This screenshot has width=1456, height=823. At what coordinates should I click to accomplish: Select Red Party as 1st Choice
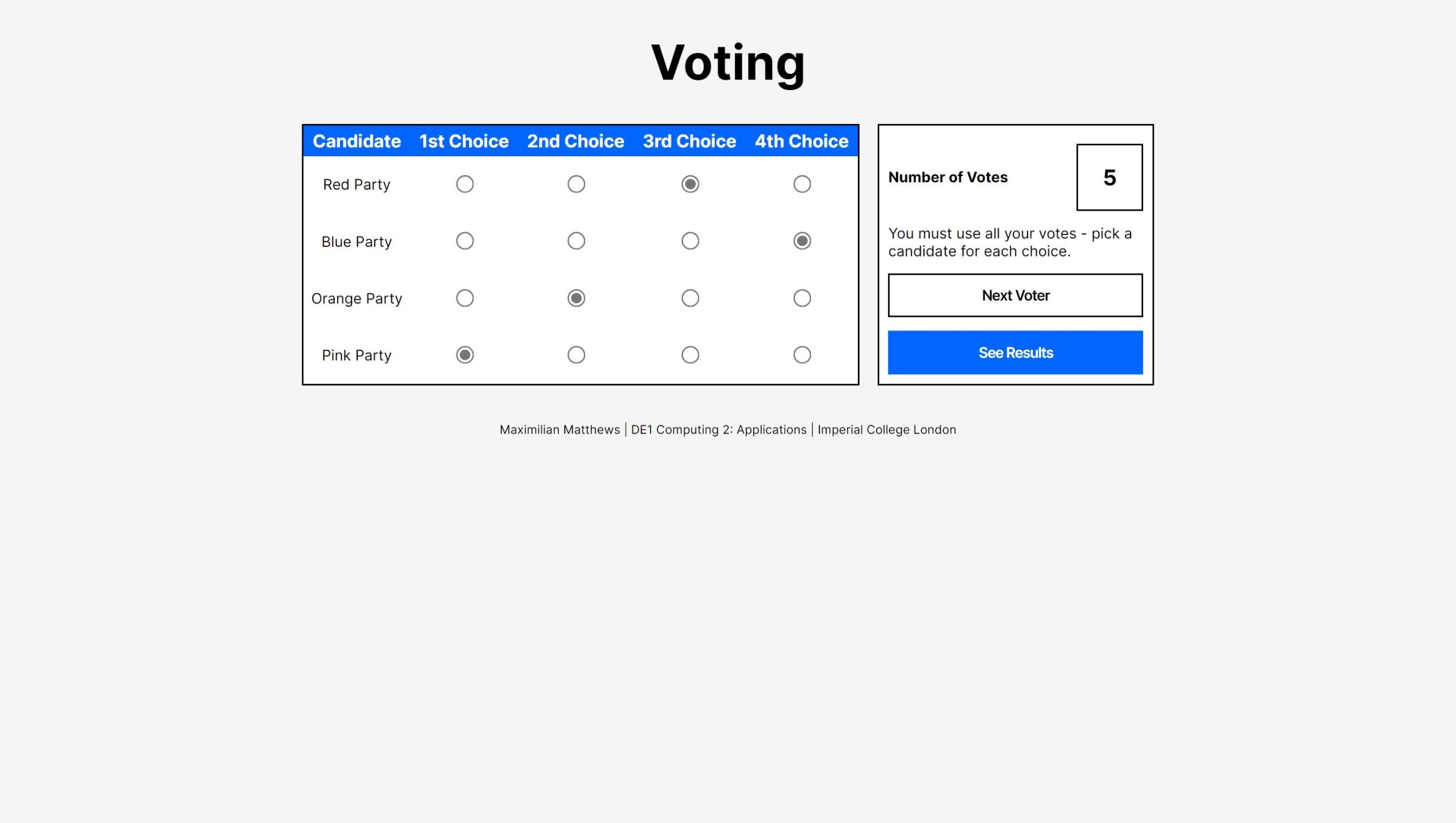coord(465,184)
